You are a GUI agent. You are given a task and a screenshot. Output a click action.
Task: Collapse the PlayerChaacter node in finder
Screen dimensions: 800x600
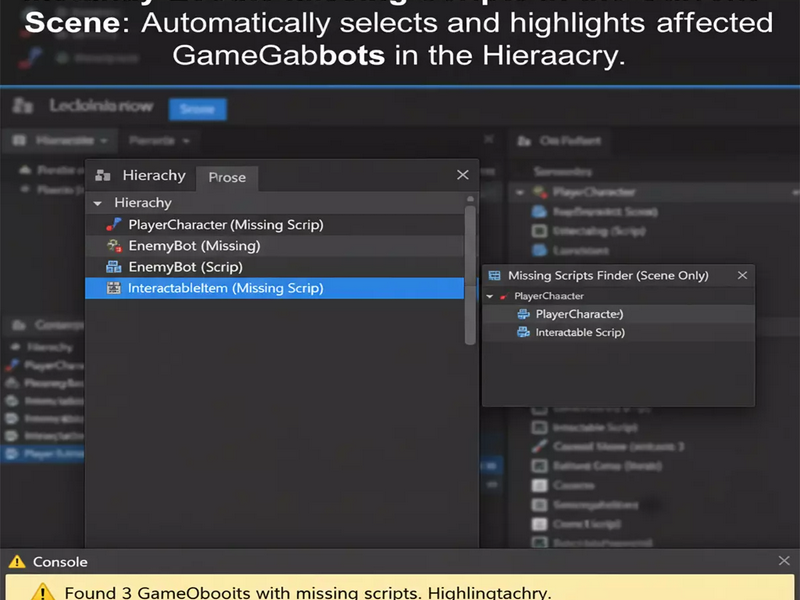point(490,296)
